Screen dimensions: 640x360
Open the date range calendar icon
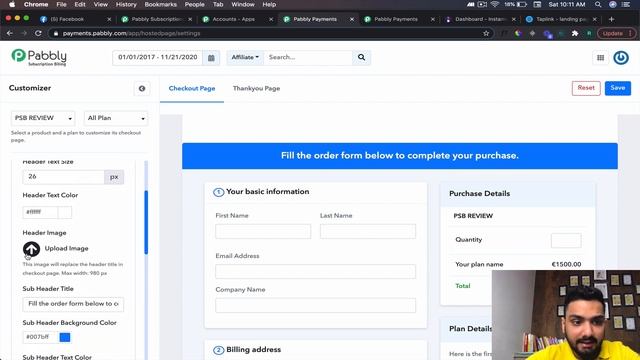coord(211,58)
